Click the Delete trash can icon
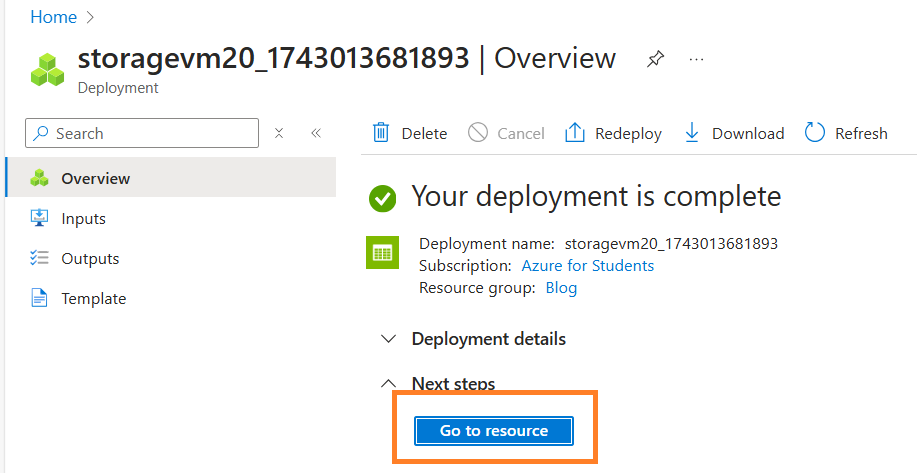The height and width of the screenshot is (473, 917). (x=381, y=133)
